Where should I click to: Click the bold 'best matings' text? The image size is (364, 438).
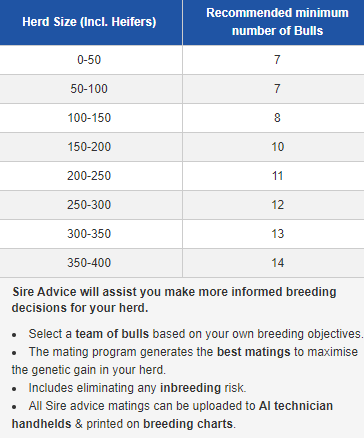click(254, 352)
